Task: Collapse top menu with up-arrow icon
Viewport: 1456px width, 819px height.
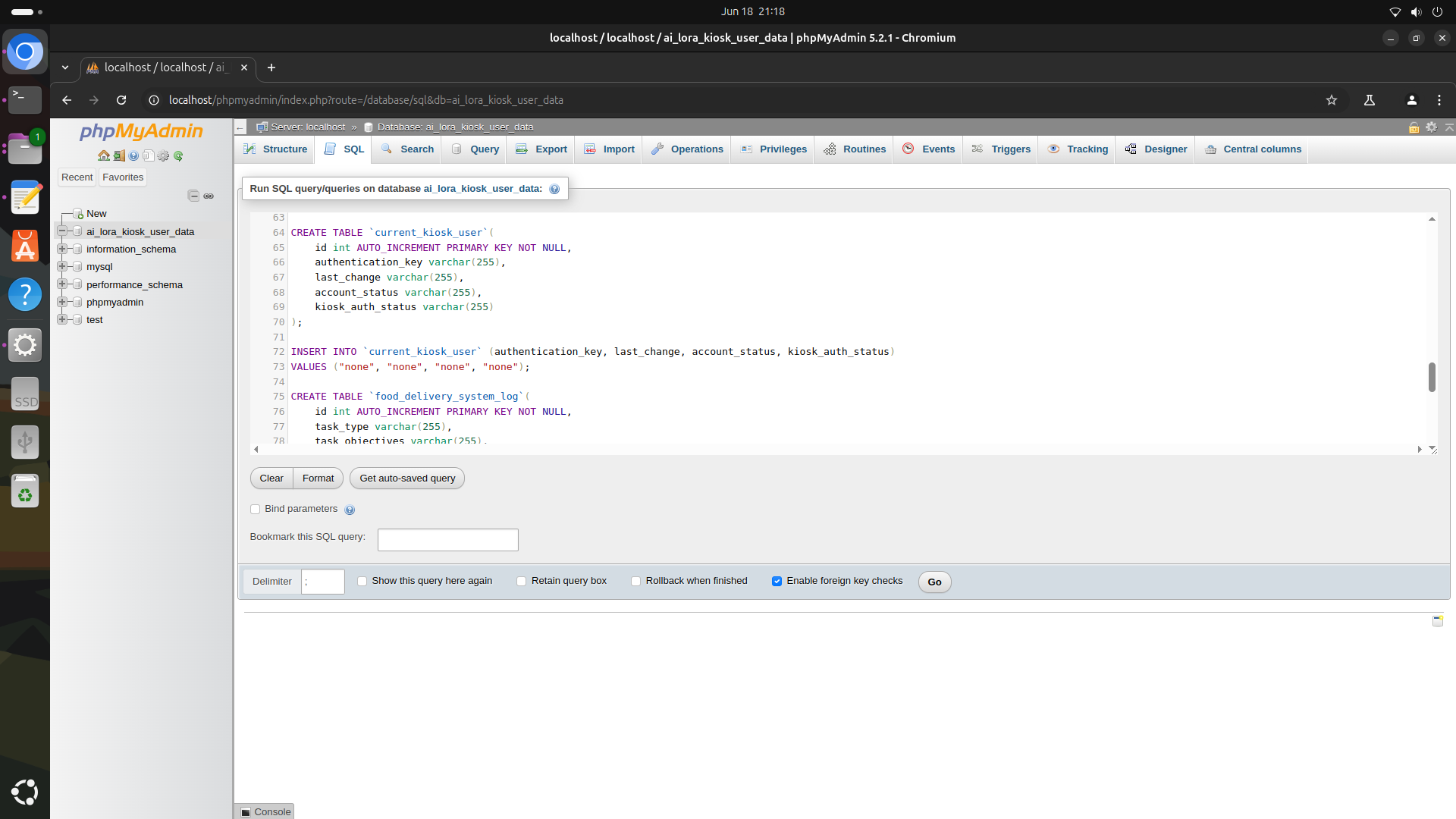Action: (x=1448, y=127)
